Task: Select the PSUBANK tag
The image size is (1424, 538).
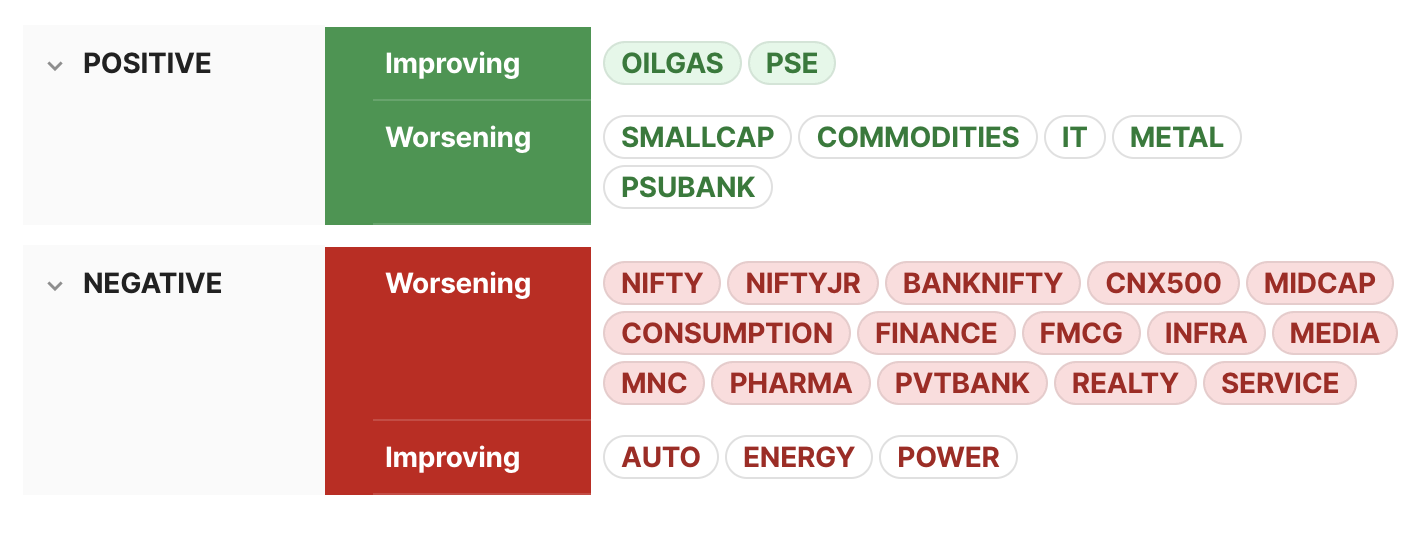Action: pyautogui.click(x=688, y=187)
